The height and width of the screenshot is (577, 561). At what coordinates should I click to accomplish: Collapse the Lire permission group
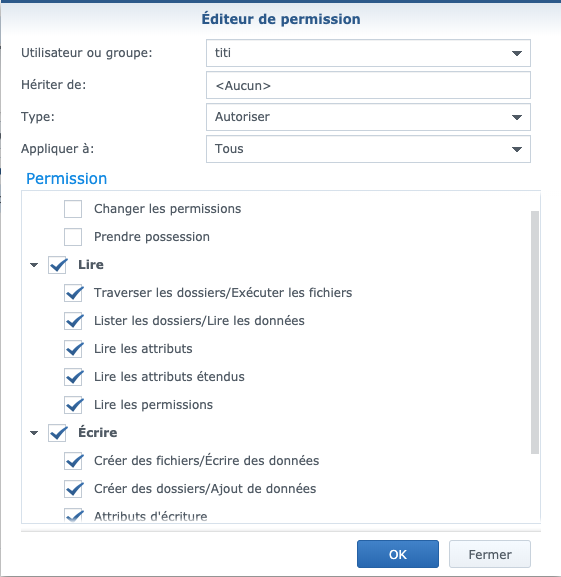point(34,265)
